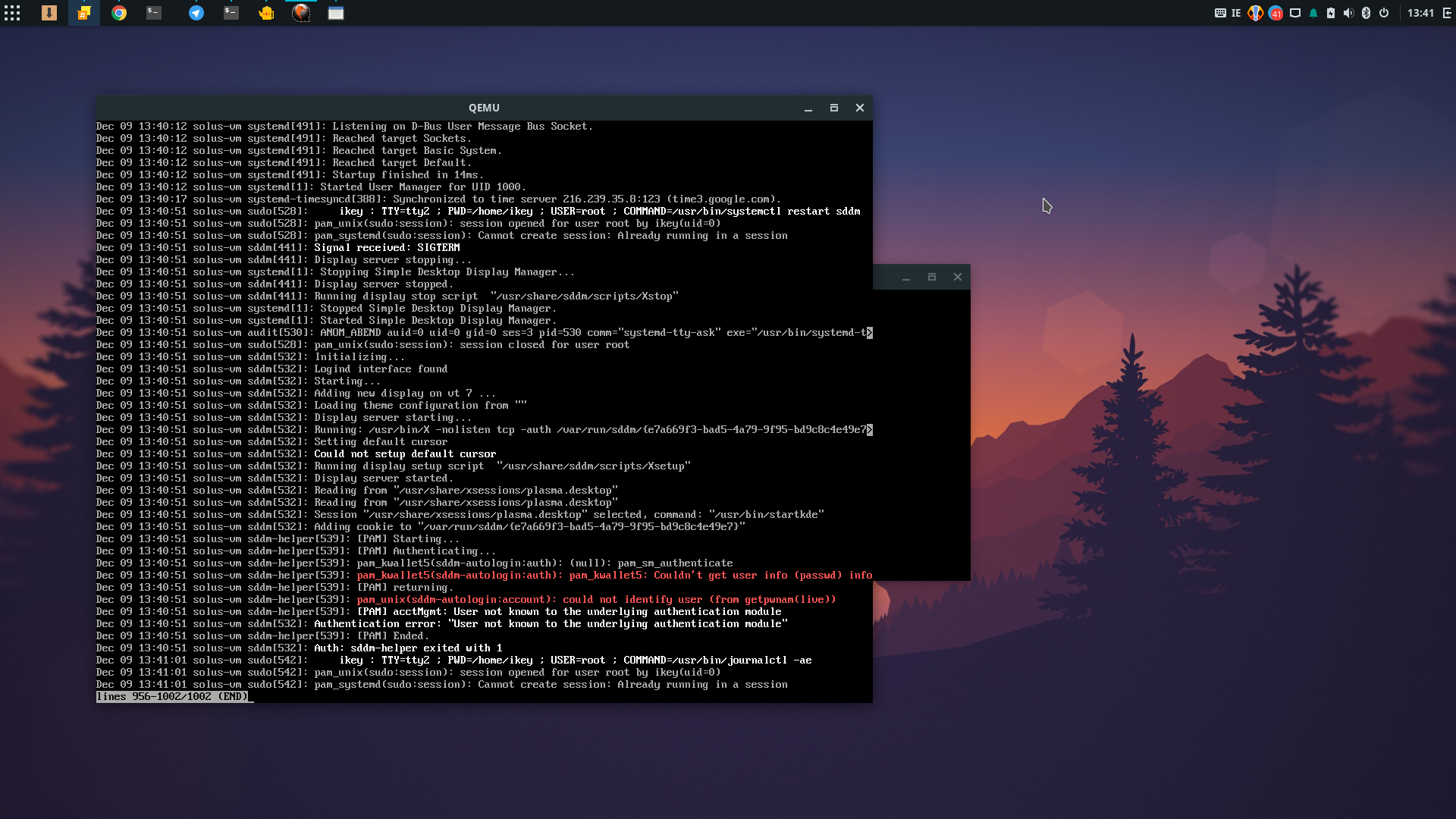Click the 'lines 956-1002/1002 (END)' pager status

point(172,697)
